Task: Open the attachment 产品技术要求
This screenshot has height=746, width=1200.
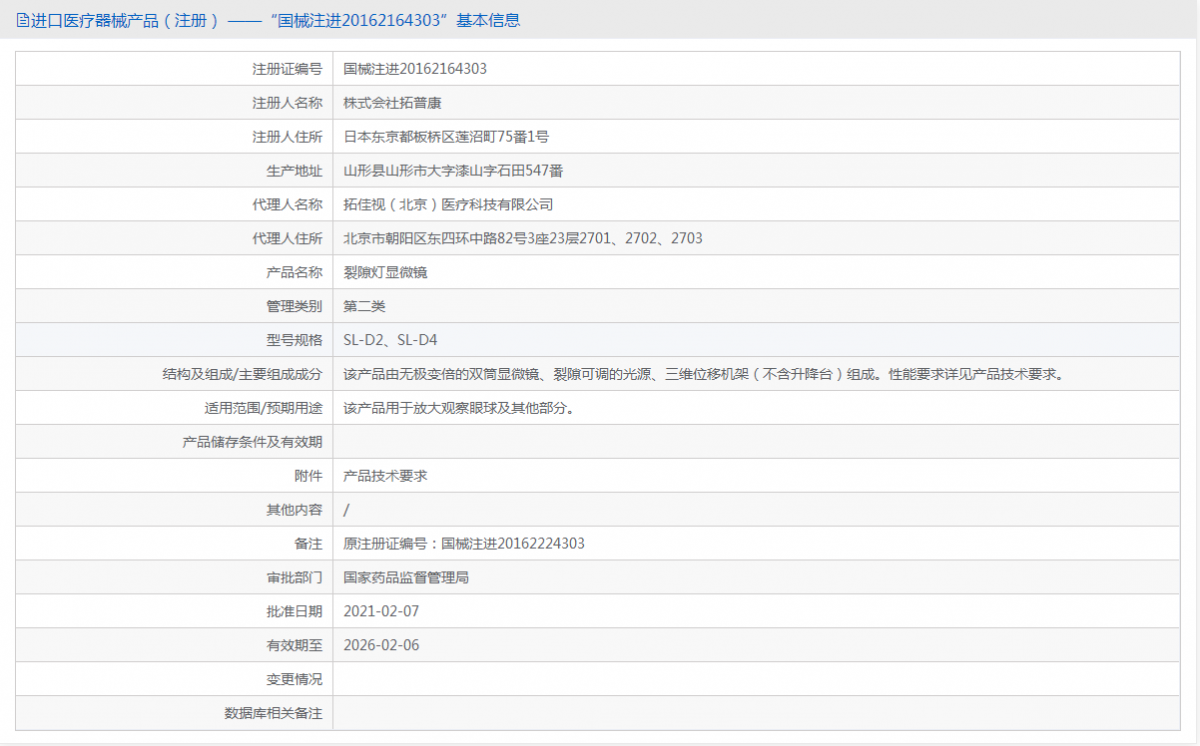Action: [385, 476]
